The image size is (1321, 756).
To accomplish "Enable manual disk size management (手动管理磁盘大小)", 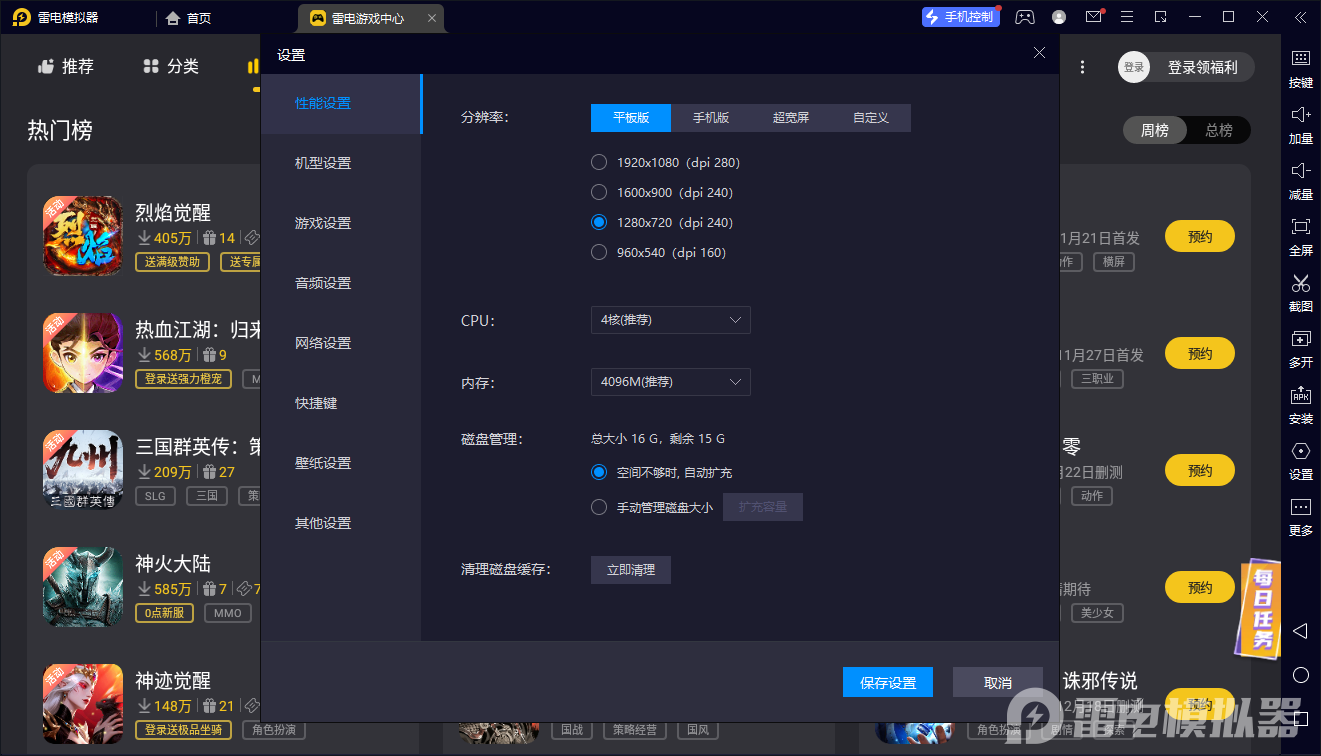I will pyautogui.click(x=599, y=506).
